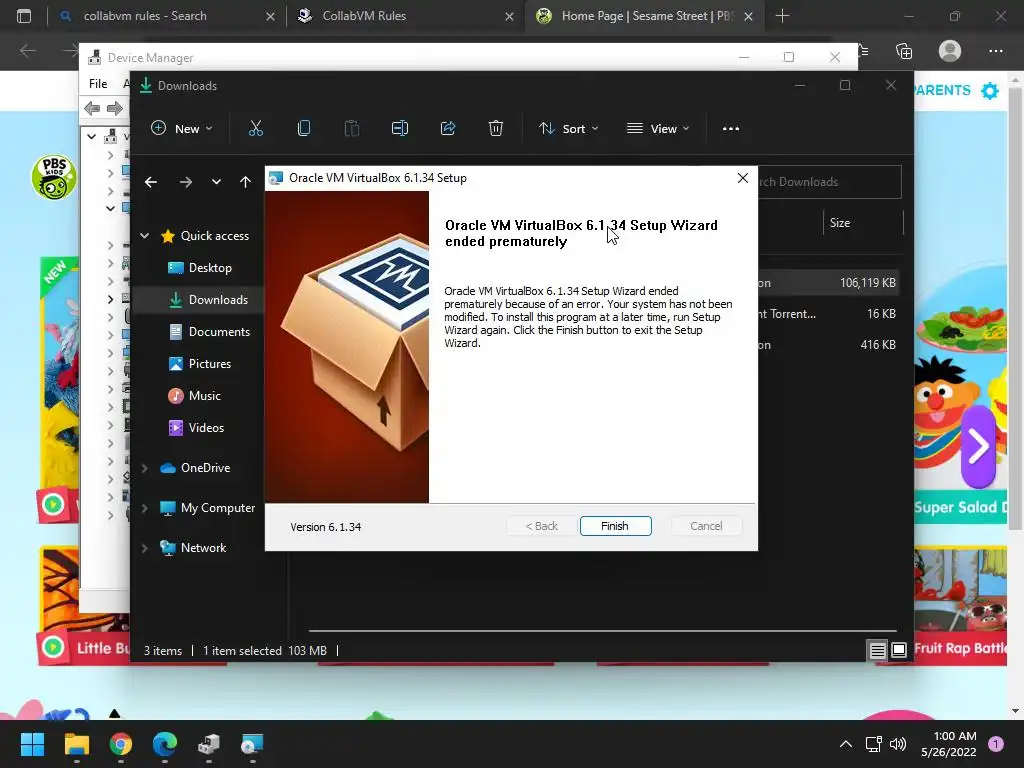1024x768 pixels.
Task: Expand the Network node
Action: (x=144, y=548)
